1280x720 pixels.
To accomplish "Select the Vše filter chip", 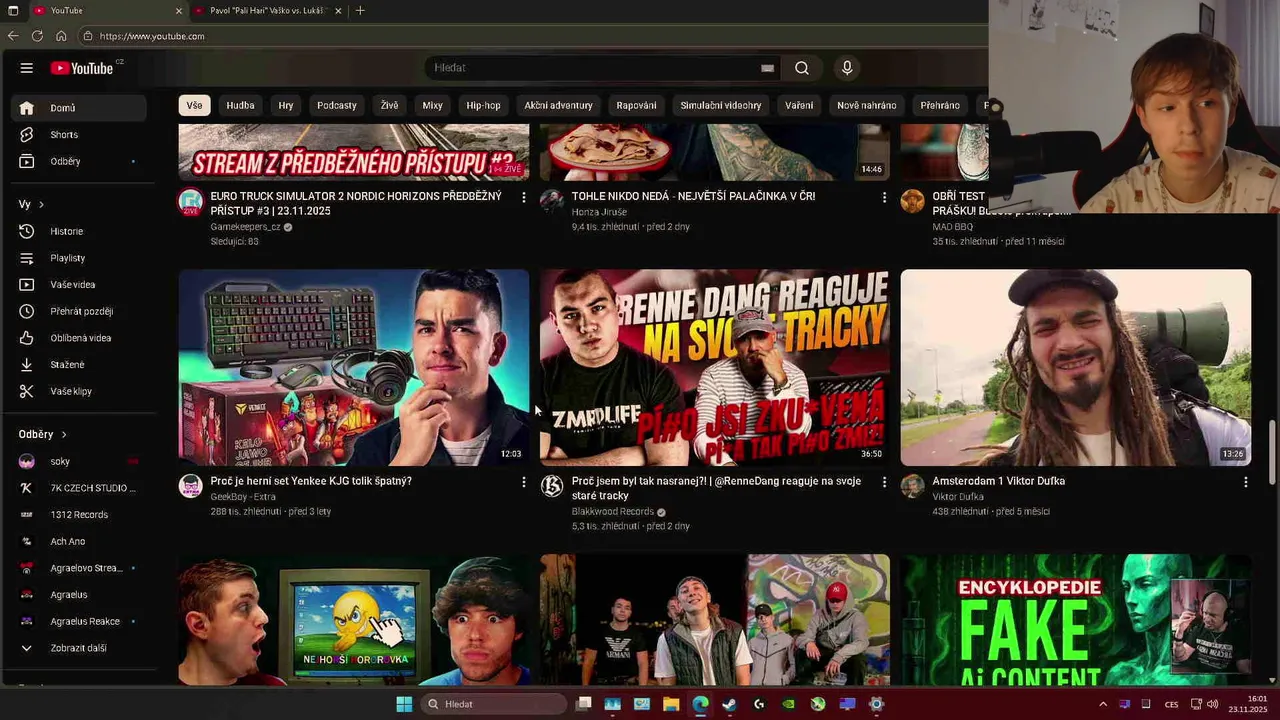I will pos(194,105).
